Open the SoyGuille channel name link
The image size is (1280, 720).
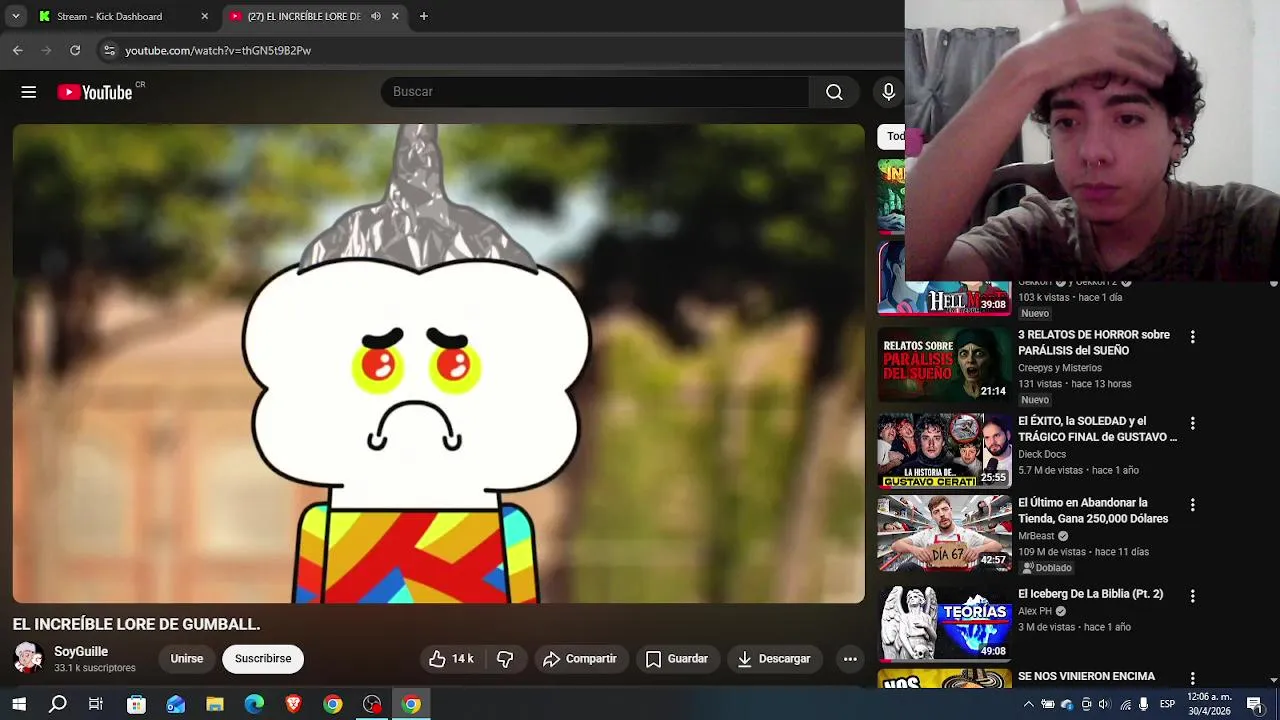click(81, 652)
